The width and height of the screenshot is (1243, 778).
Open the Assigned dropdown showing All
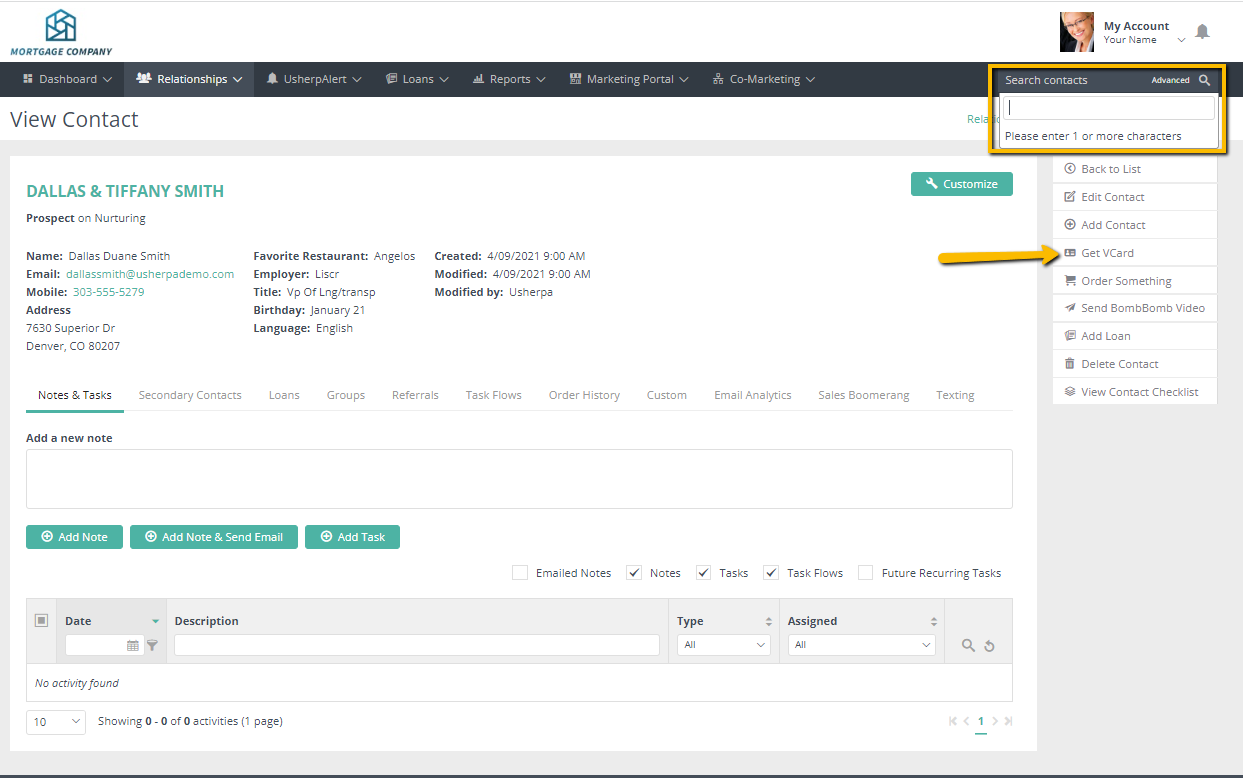pos(861,645)
